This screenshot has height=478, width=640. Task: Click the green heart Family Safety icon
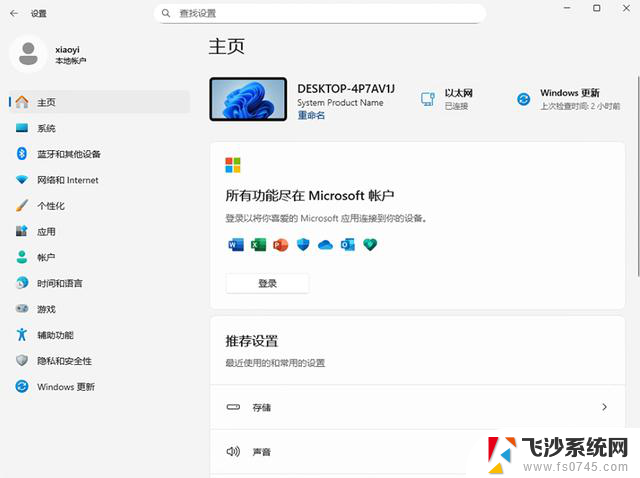click(370, 245)
